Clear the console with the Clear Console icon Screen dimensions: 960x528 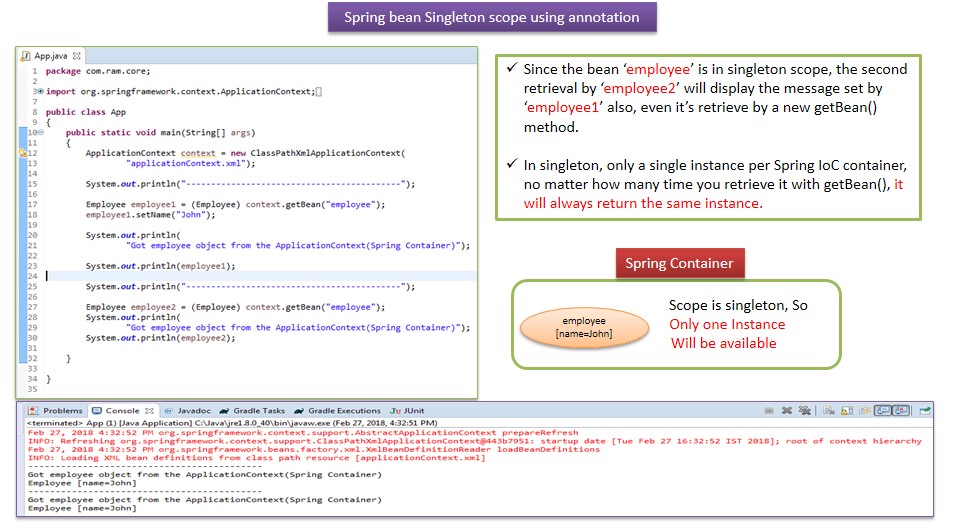pyautogui.click(x=829, y=410)
